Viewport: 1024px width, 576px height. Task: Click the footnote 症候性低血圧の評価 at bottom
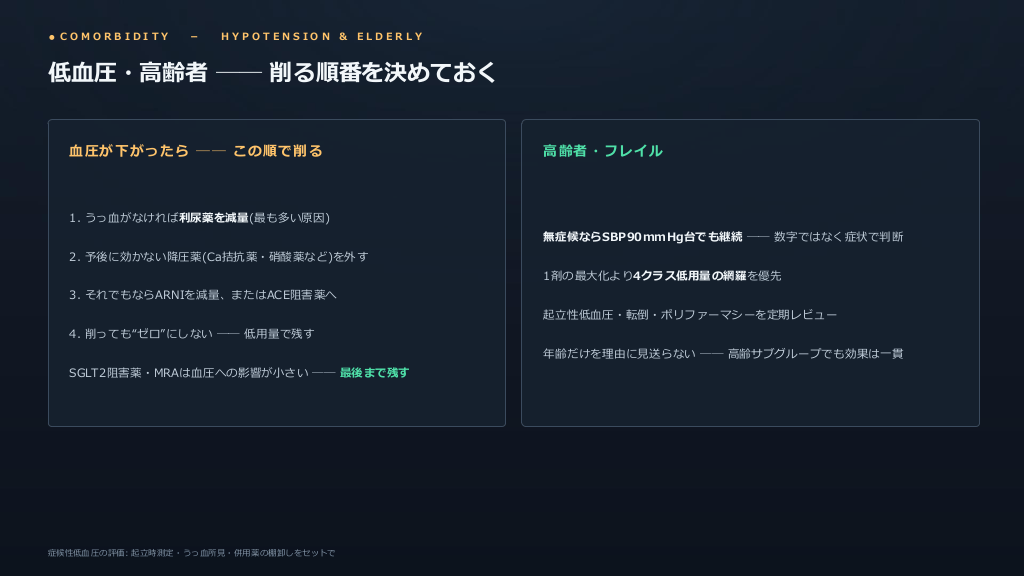tap(191, 552)
